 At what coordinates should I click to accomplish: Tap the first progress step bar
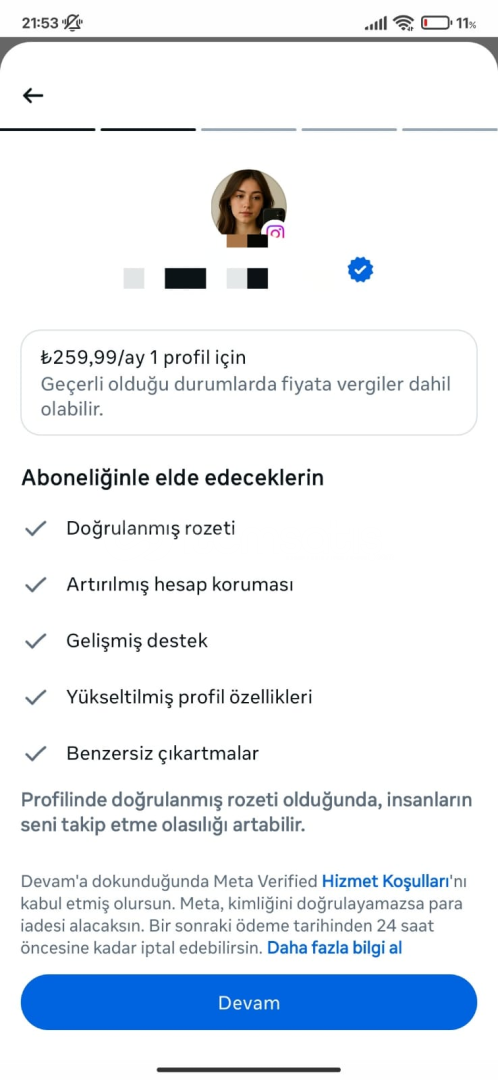point(48,129)
